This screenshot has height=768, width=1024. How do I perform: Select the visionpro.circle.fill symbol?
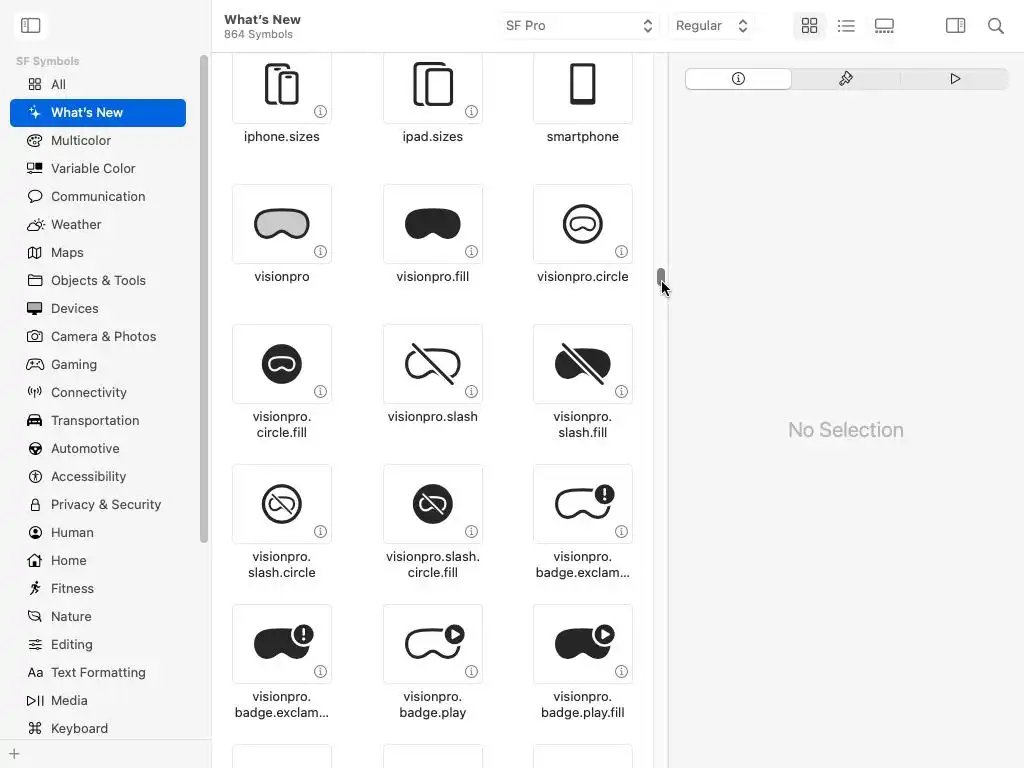click(281, 364)
